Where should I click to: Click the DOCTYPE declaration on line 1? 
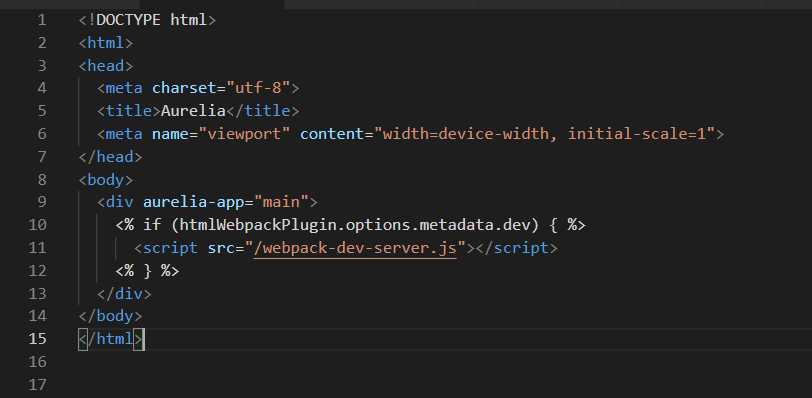pyautogui.click(x=147, y=21)
